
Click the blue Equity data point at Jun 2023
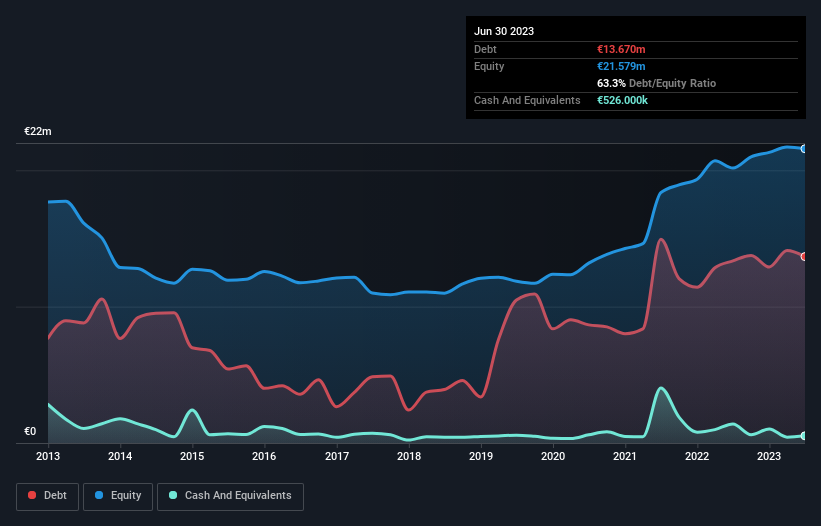[x=804, y=149]
